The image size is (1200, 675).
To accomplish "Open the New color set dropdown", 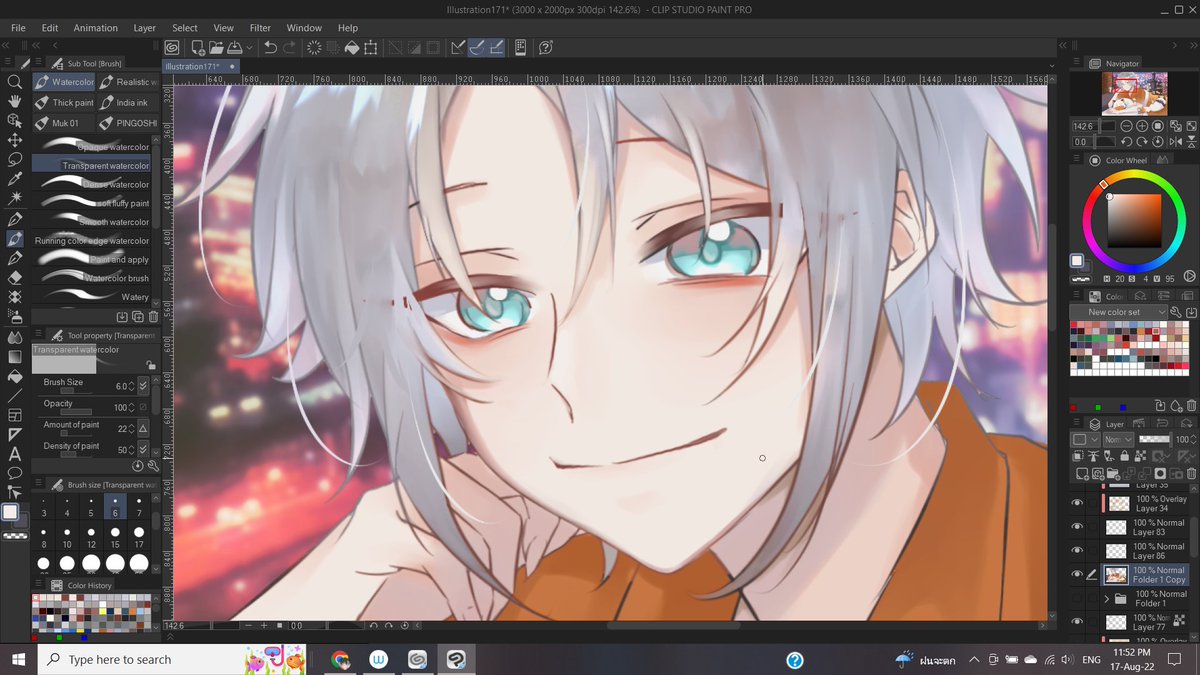I will pyautogui.click(x=1119, y=312).
